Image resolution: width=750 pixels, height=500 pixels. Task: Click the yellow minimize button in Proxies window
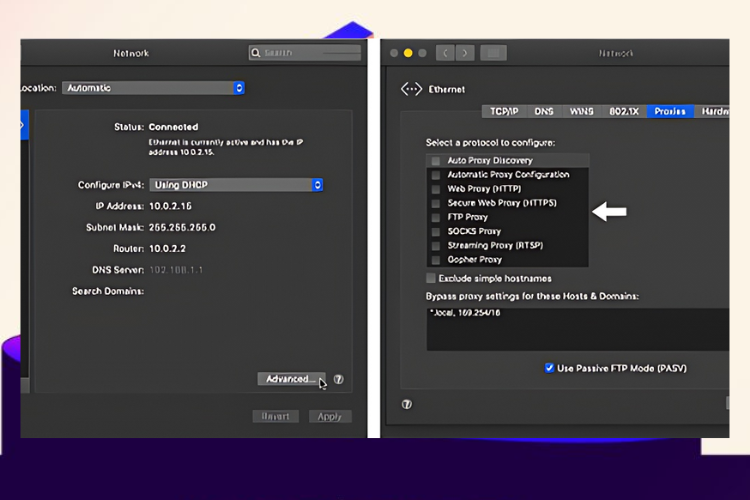tap(408, 53)
